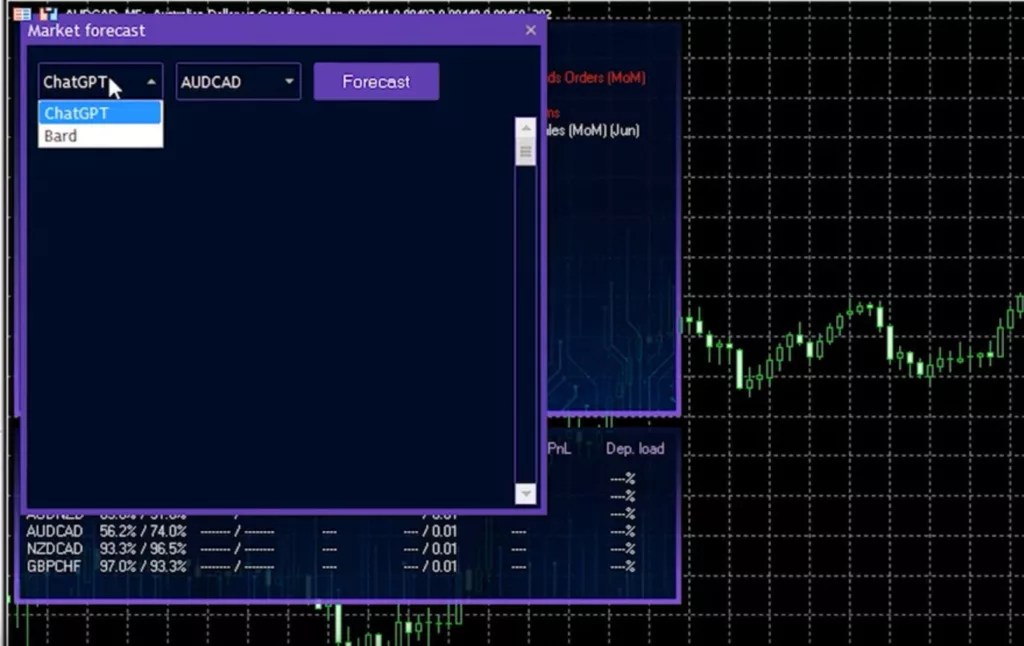Screen dimensions: 1024x646
Task: Select the NZDCAD row in the table
Action: [x=55, y=549]
